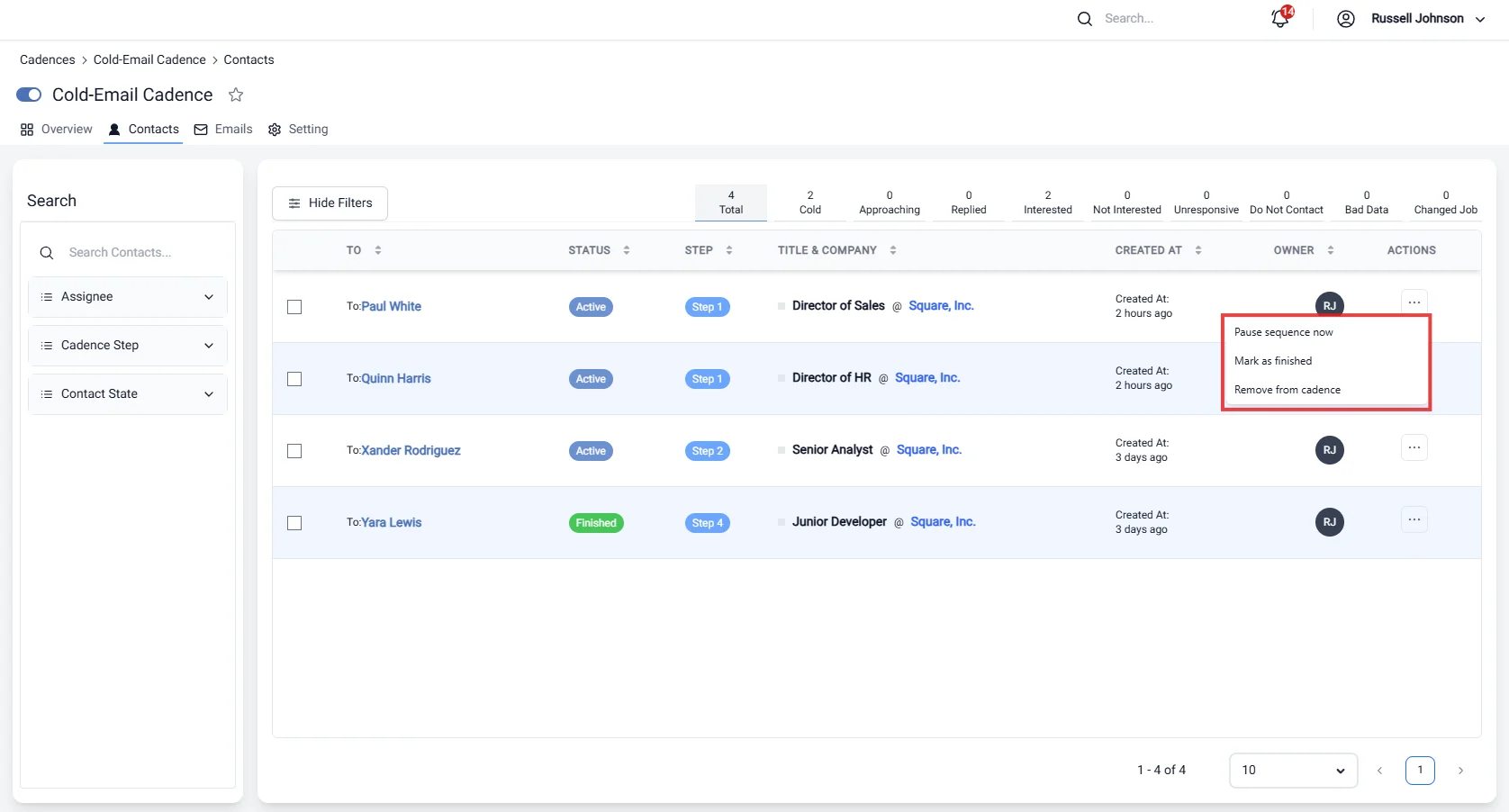
Task: Open Russell Johnson account menu chevron
Action: pyautogui.click(x=1480, y=19)
